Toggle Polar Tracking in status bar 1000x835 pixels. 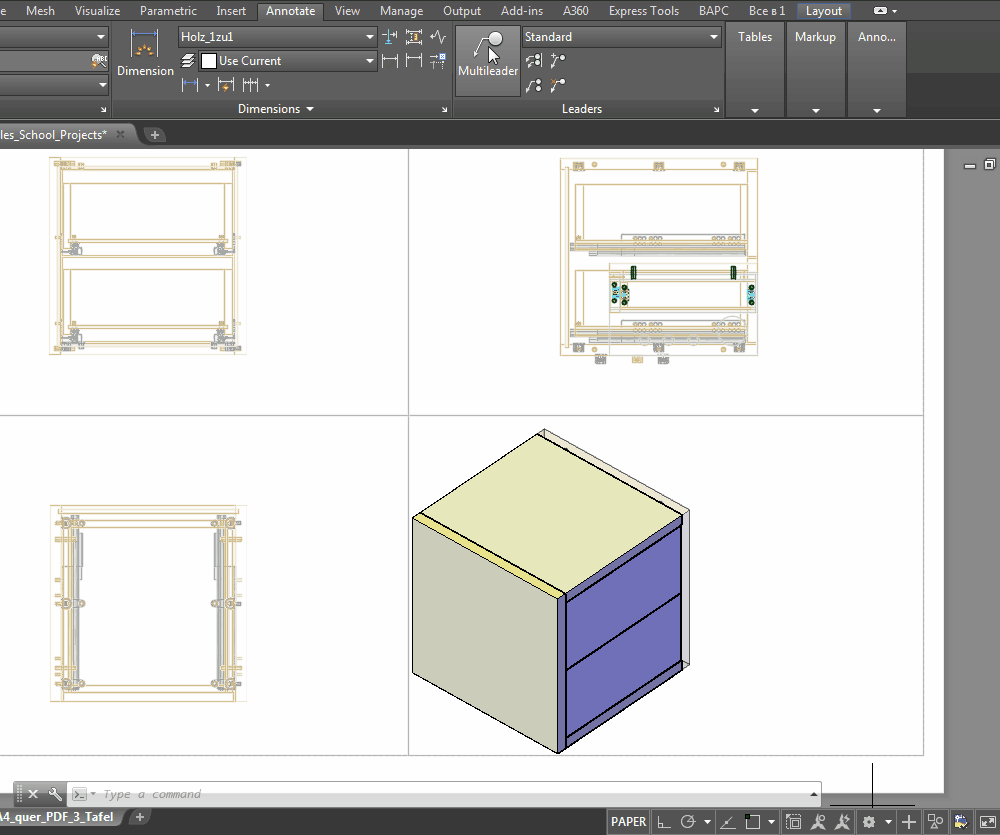coord(688,822)
